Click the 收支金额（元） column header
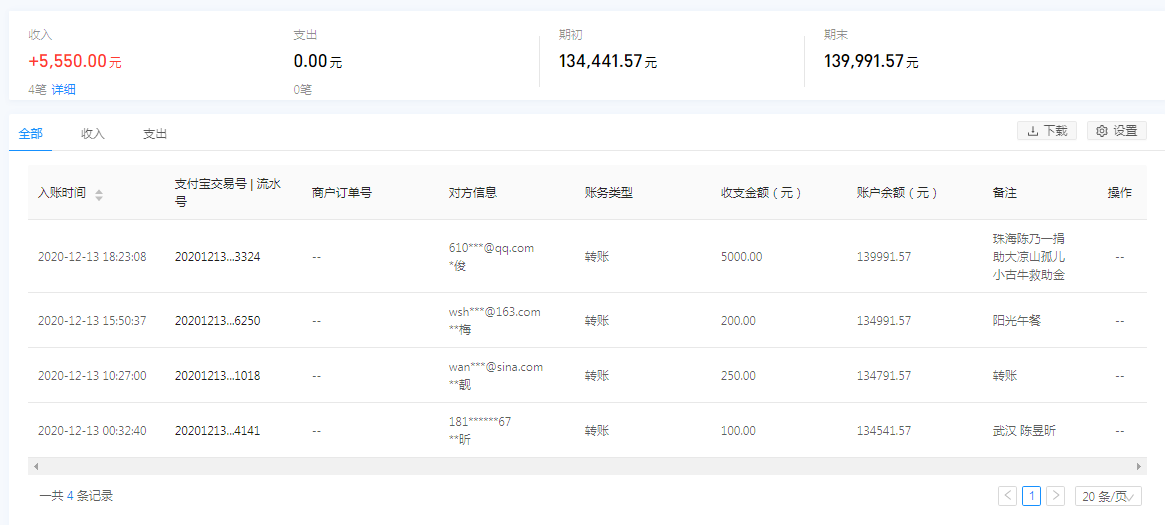The width and height of the screenshot is (1165, 525). (761, 193)
